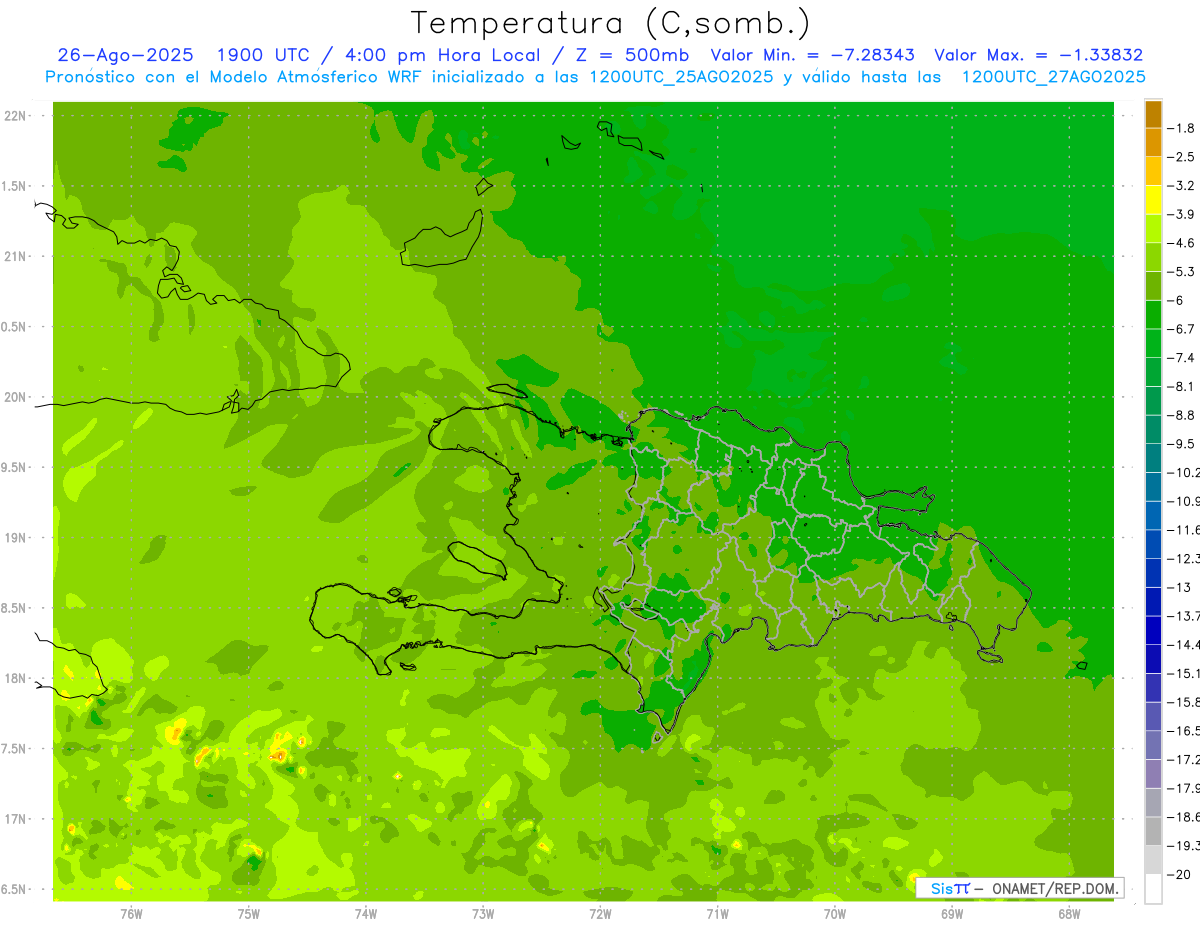The image size is (1200, 927).
Task: Click the '-2.5' colorbar value
Action: click(1182, 157)
